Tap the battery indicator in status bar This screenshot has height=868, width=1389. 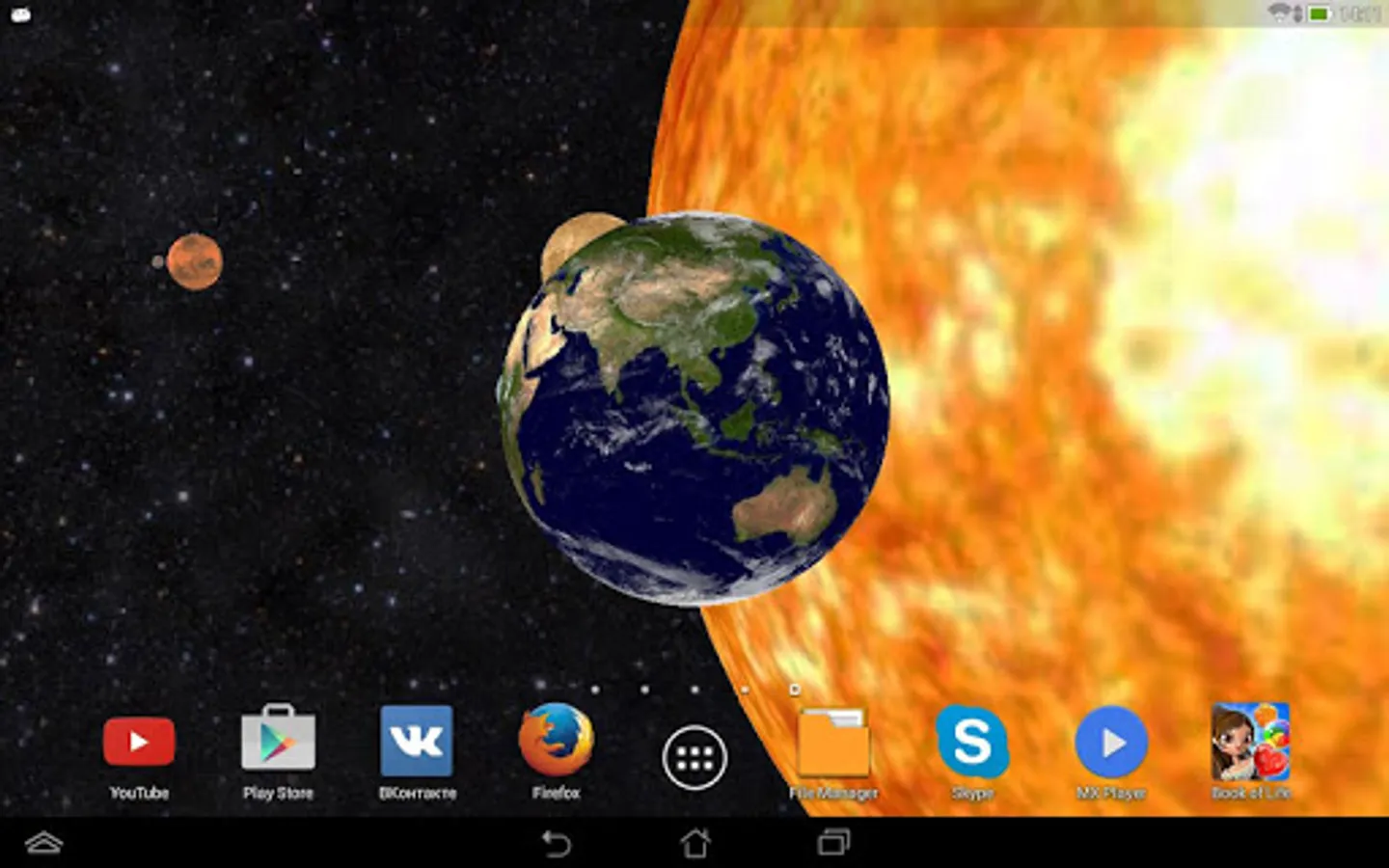[x=1321, y=14]
